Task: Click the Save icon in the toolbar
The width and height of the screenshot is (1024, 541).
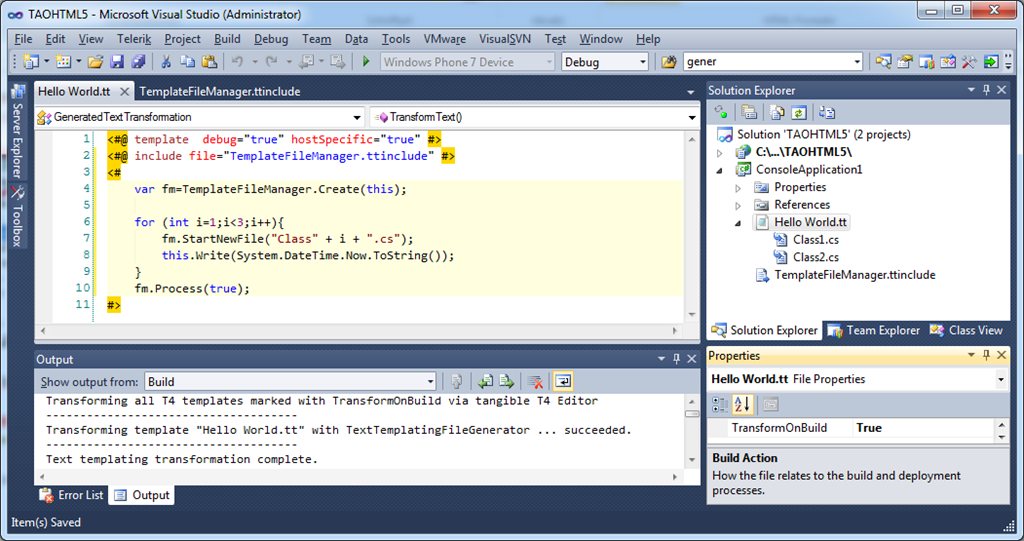Action: pyautogui.click(x=117, y=62)
